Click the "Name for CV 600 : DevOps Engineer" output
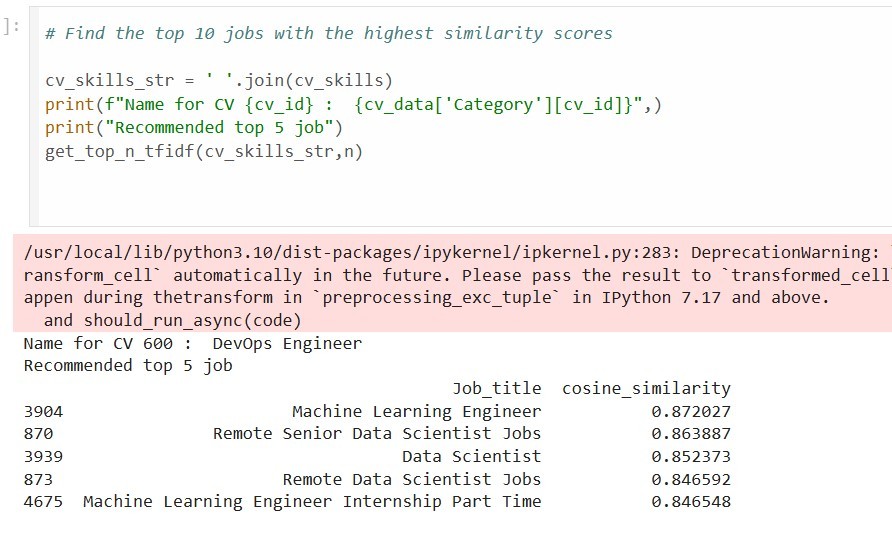Image resolution: width=892 pixels, height=537 pixels. point(193,344)
